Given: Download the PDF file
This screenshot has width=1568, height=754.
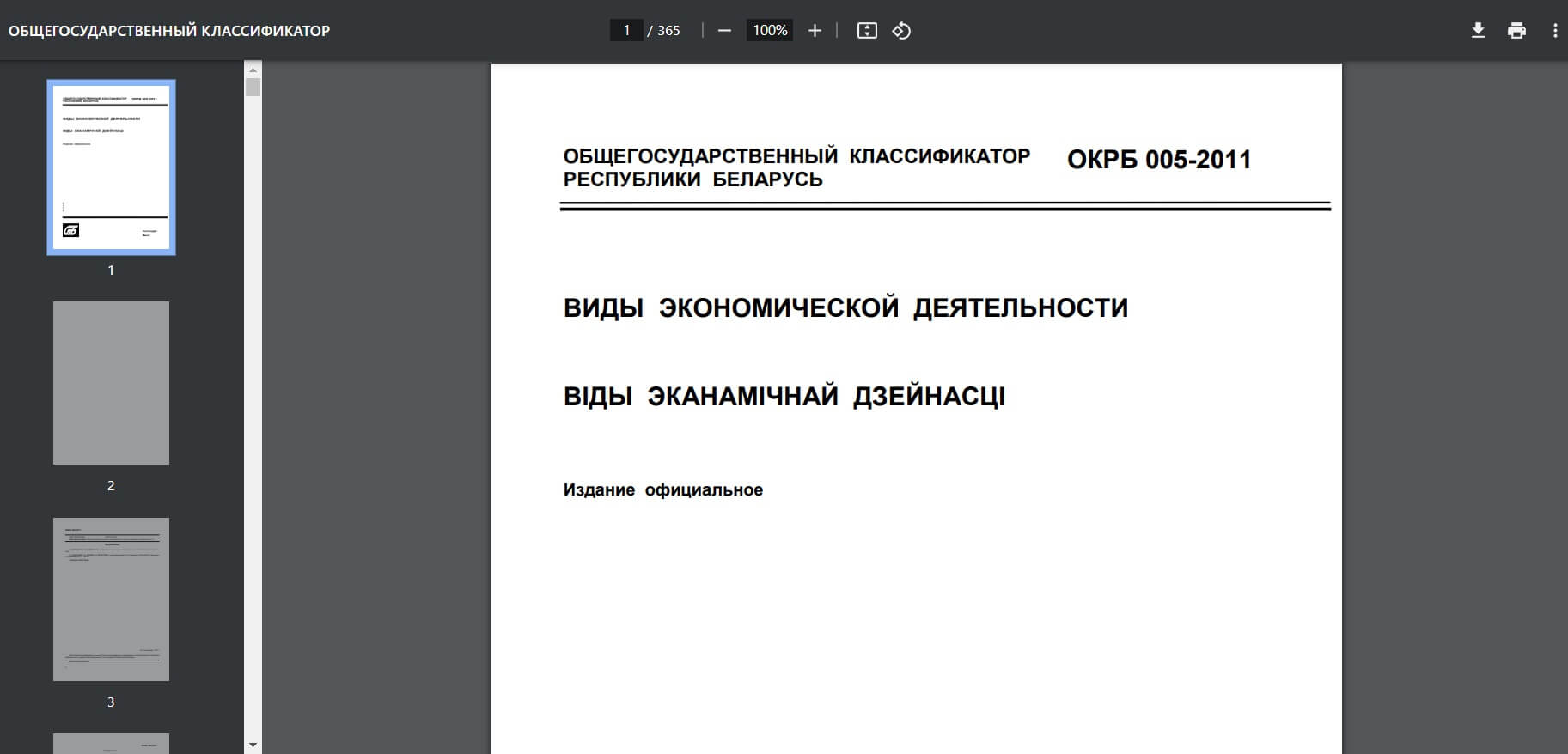Looking at the screenshot, I should (1478, 31).
